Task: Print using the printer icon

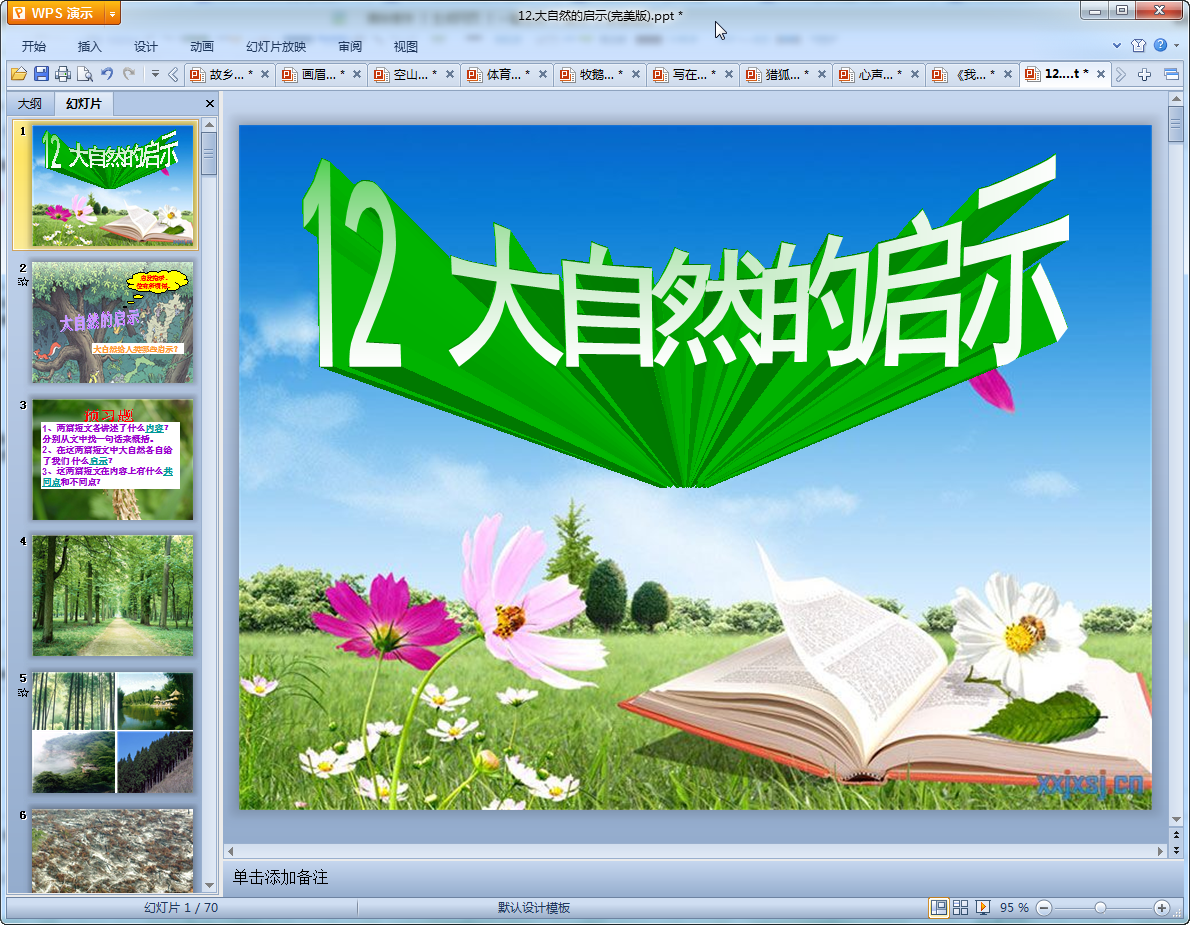Action: pyautogui.click(x=63, y=74)
